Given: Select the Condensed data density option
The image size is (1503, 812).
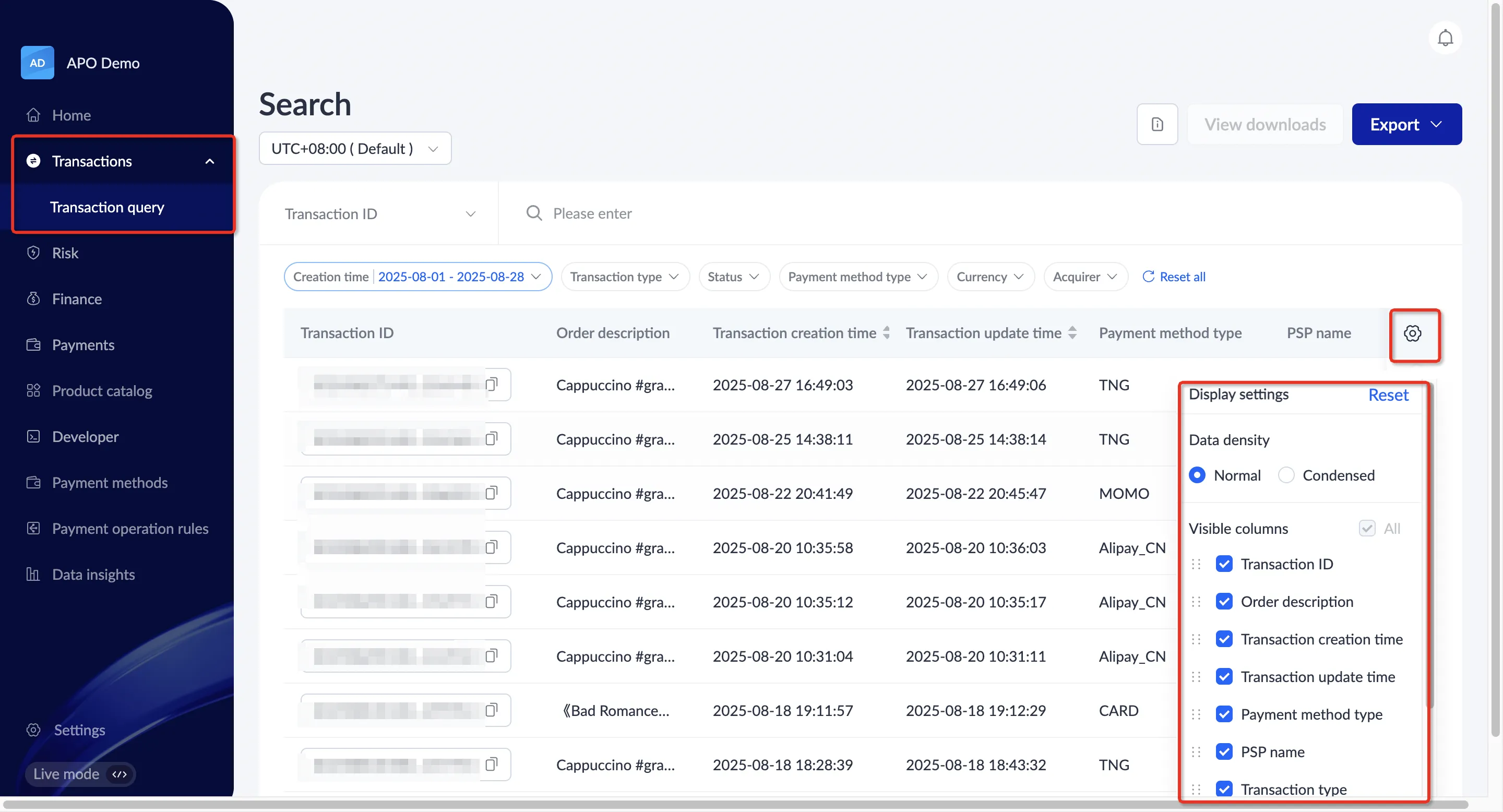Looking at the screenshot, I should [x=1286, y=475].
